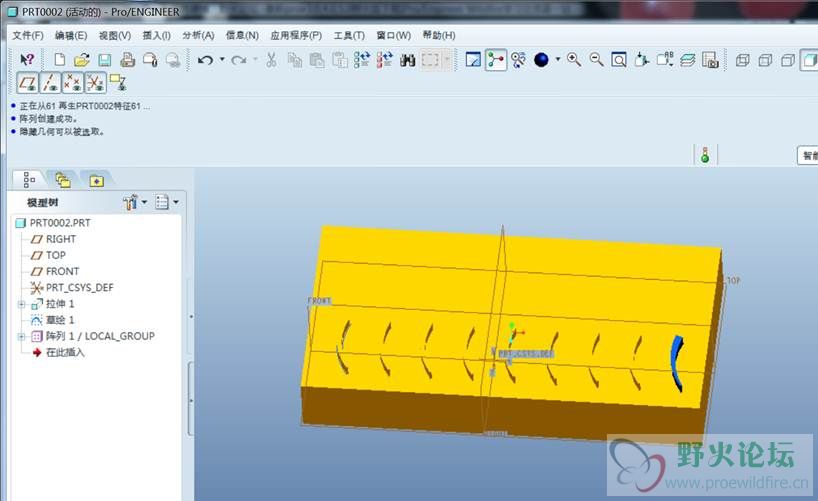The width and height of the screenshot is (818, 501).
Task: Undo the last operation
Action: tap(205, 60)
